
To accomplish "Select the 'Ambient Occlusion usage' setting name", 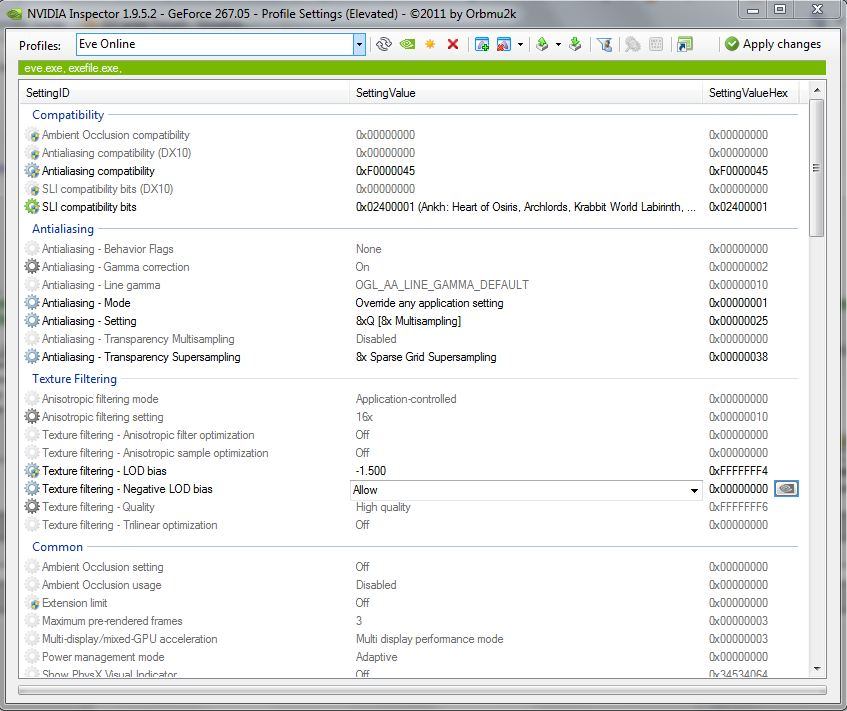I will pos(102,585).
